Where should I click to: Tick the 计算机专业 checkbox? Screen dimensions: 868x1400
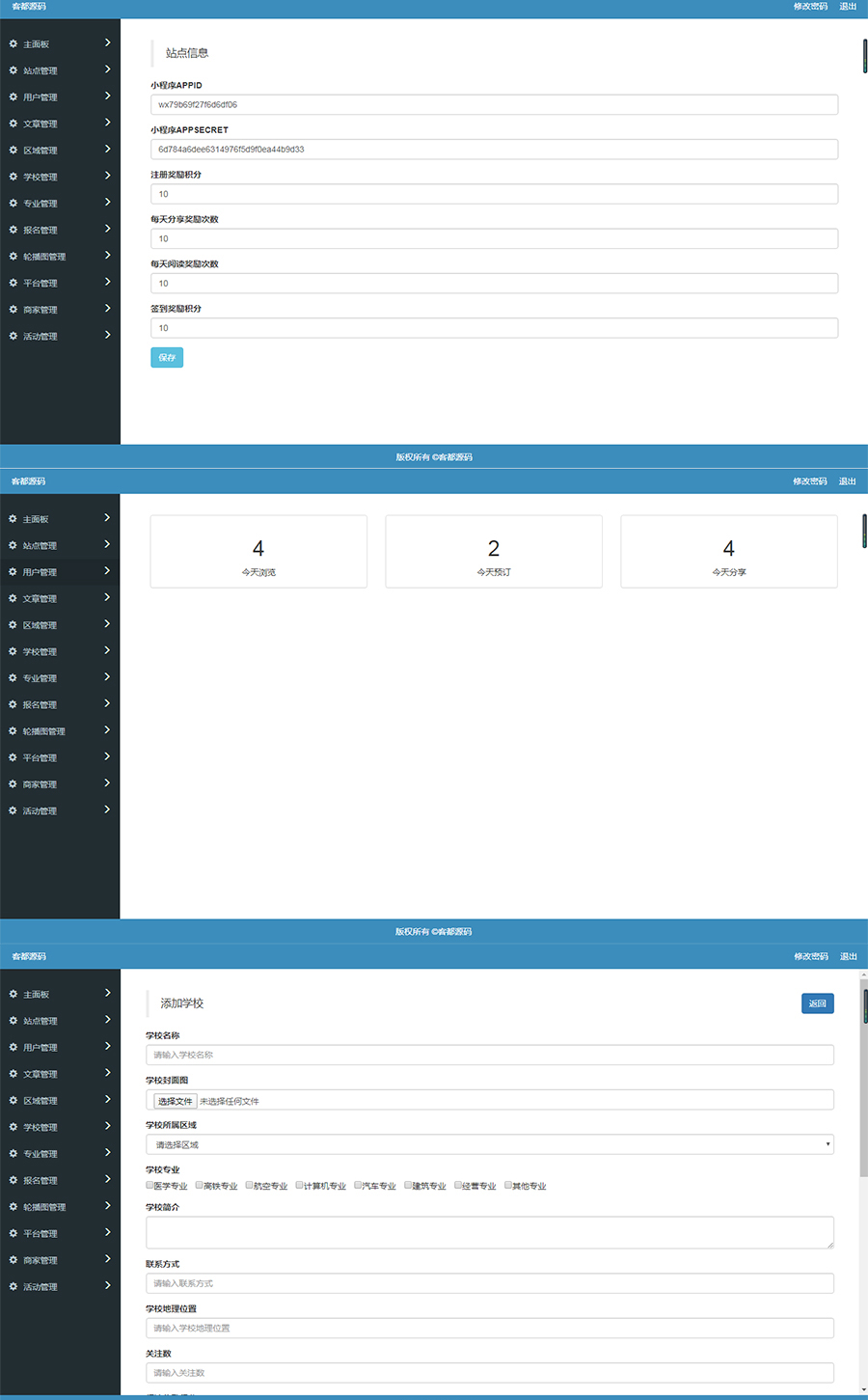pos(300,1185)
